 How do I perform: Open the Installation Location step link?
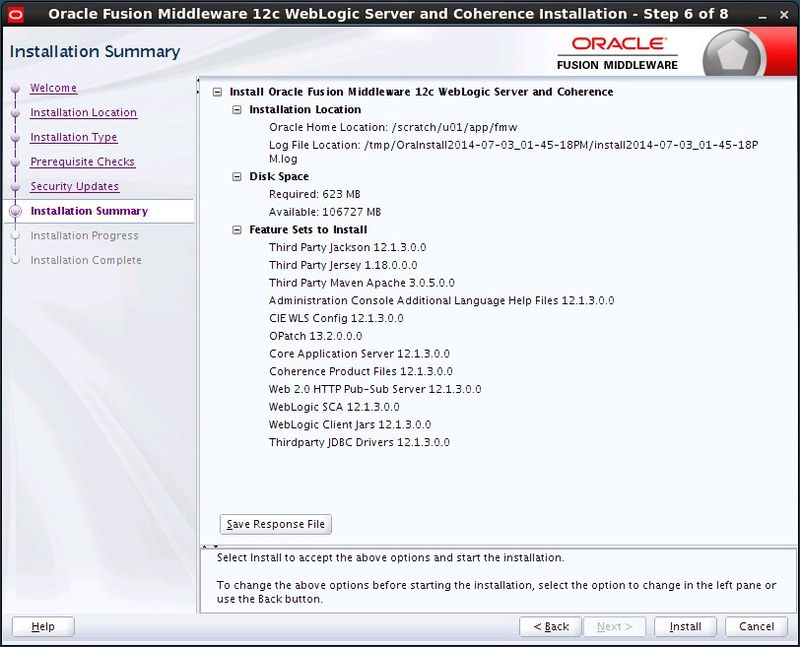[84, 112]
